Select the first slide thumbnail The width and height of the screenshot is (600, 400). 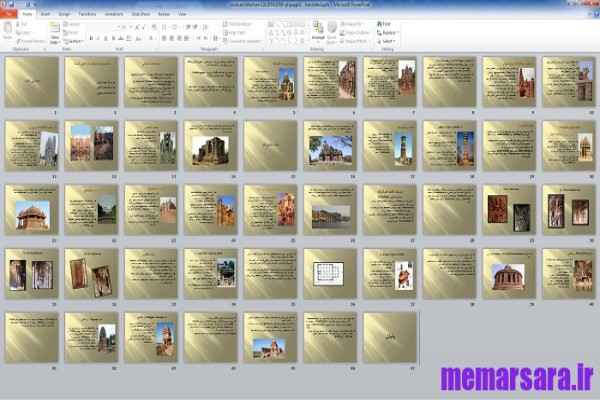click(31, 82)
